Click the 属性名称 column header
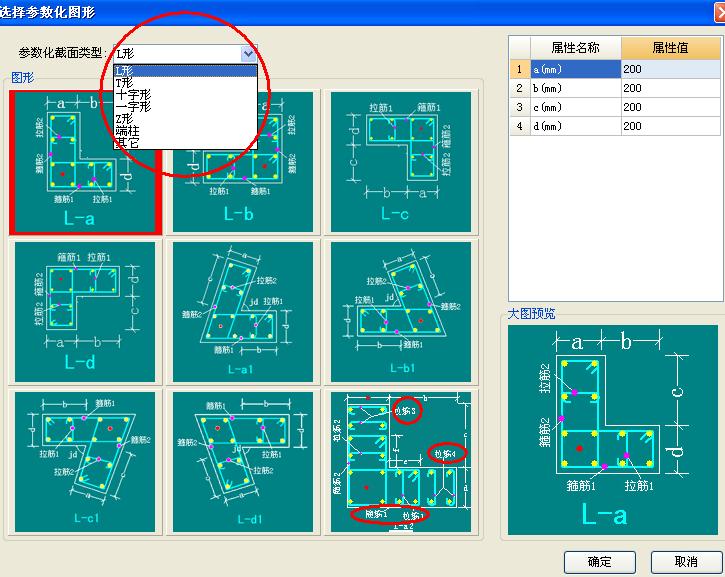Image resolution: width=725 pixels, height=577 pixels. tap(575, 48)
